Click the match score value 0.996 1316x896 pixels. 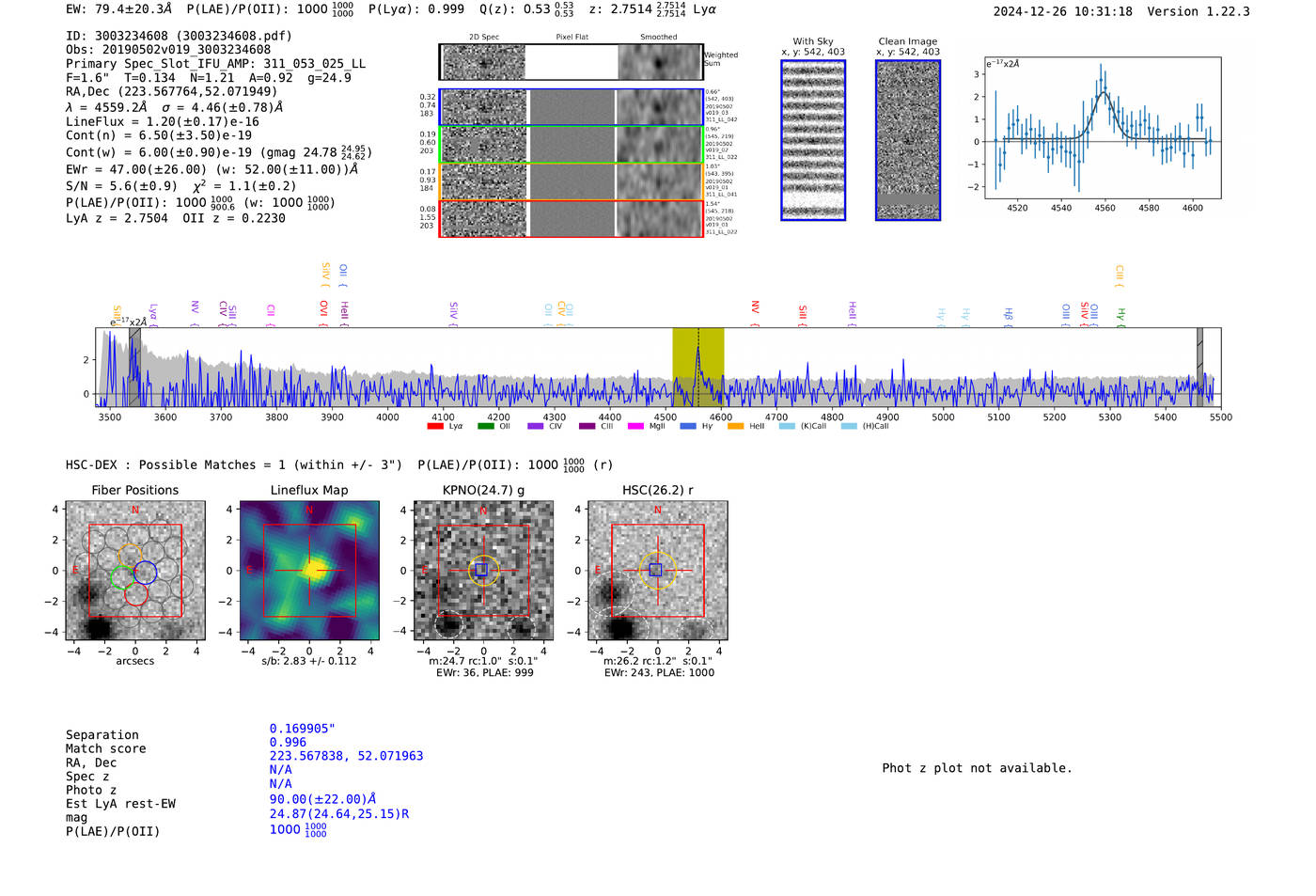coord(288,743)
